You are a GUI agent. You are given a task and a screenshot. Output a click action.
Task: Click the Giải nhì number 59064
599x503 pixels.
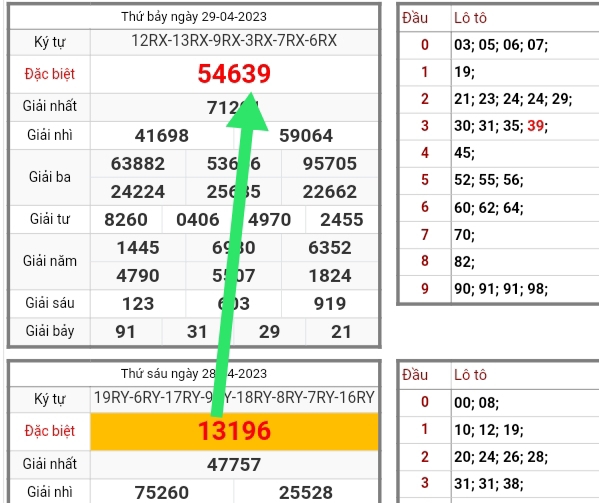point(306,136)
